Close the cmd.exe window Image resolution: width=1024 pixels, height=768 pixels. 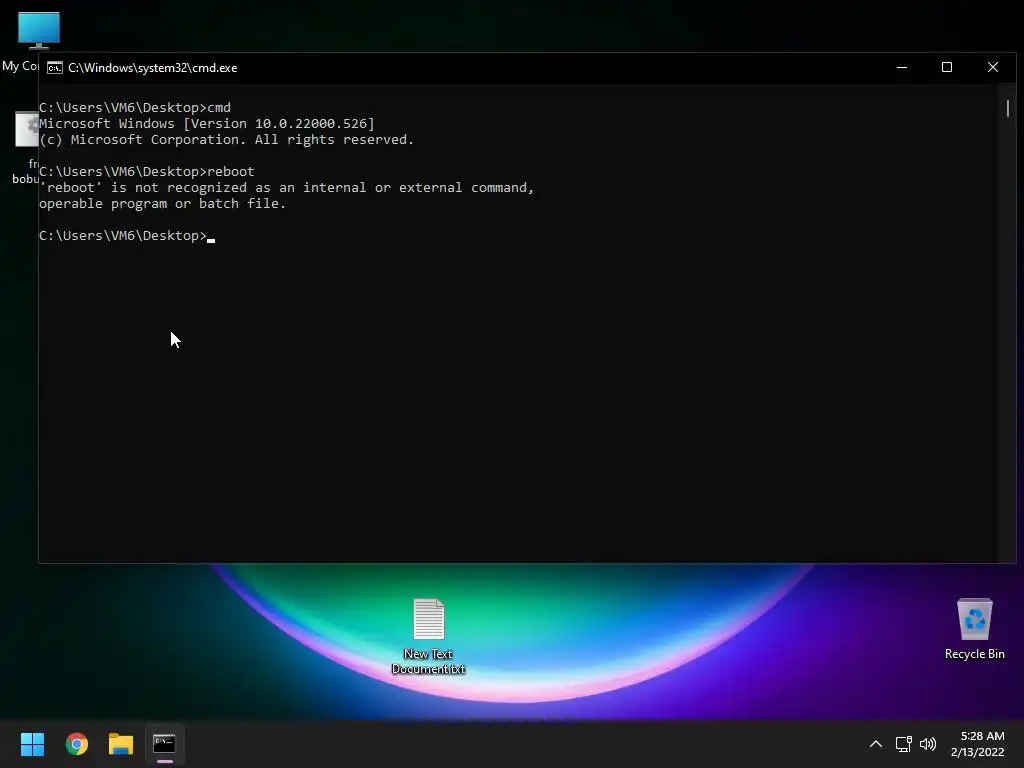point(993,67)
